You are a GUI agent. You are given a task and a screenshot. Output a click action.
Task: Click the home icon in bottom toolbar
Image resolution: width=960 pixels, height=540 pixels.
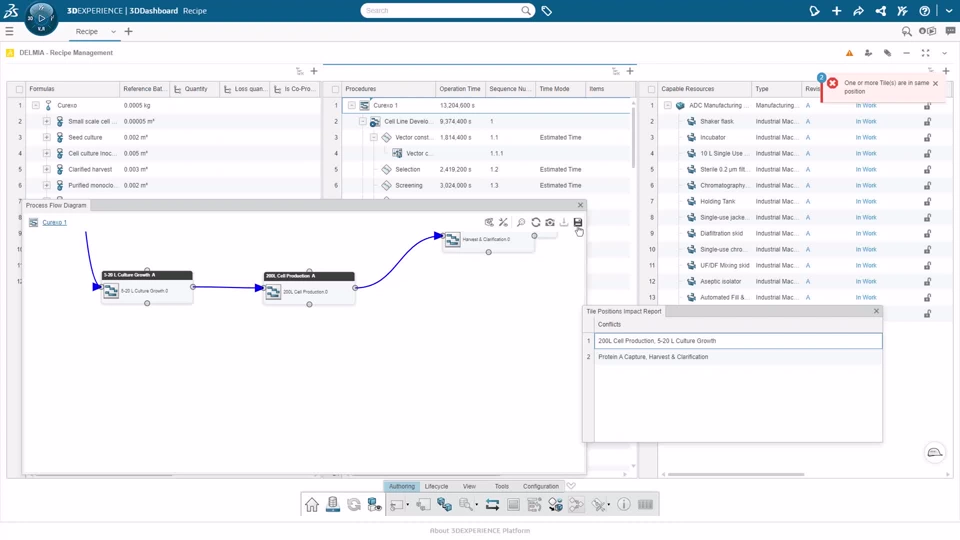[x=312, y=504]
